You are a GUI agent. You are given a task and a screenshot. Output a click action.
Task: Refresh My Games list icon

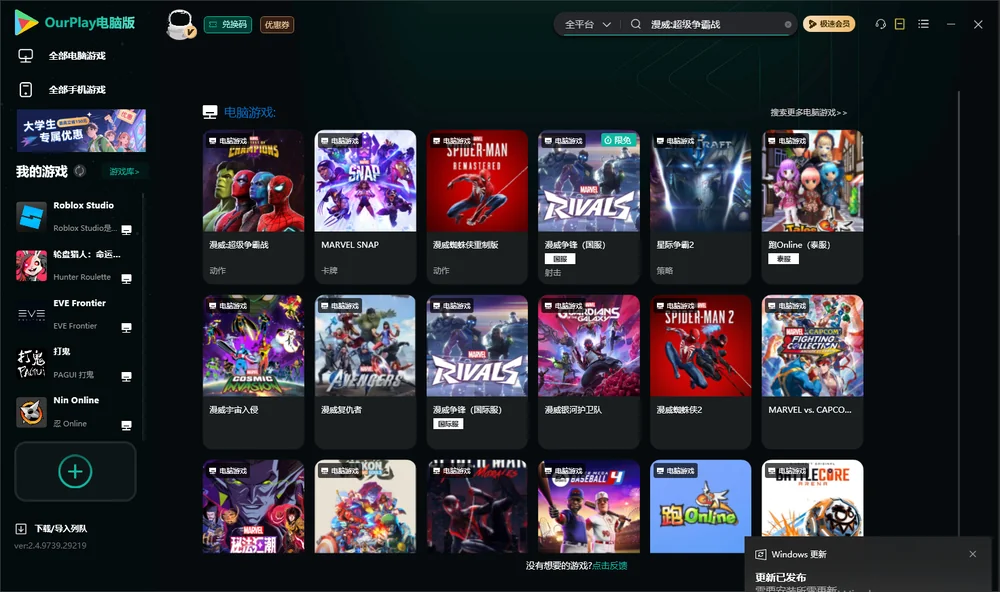coord(80,171)
